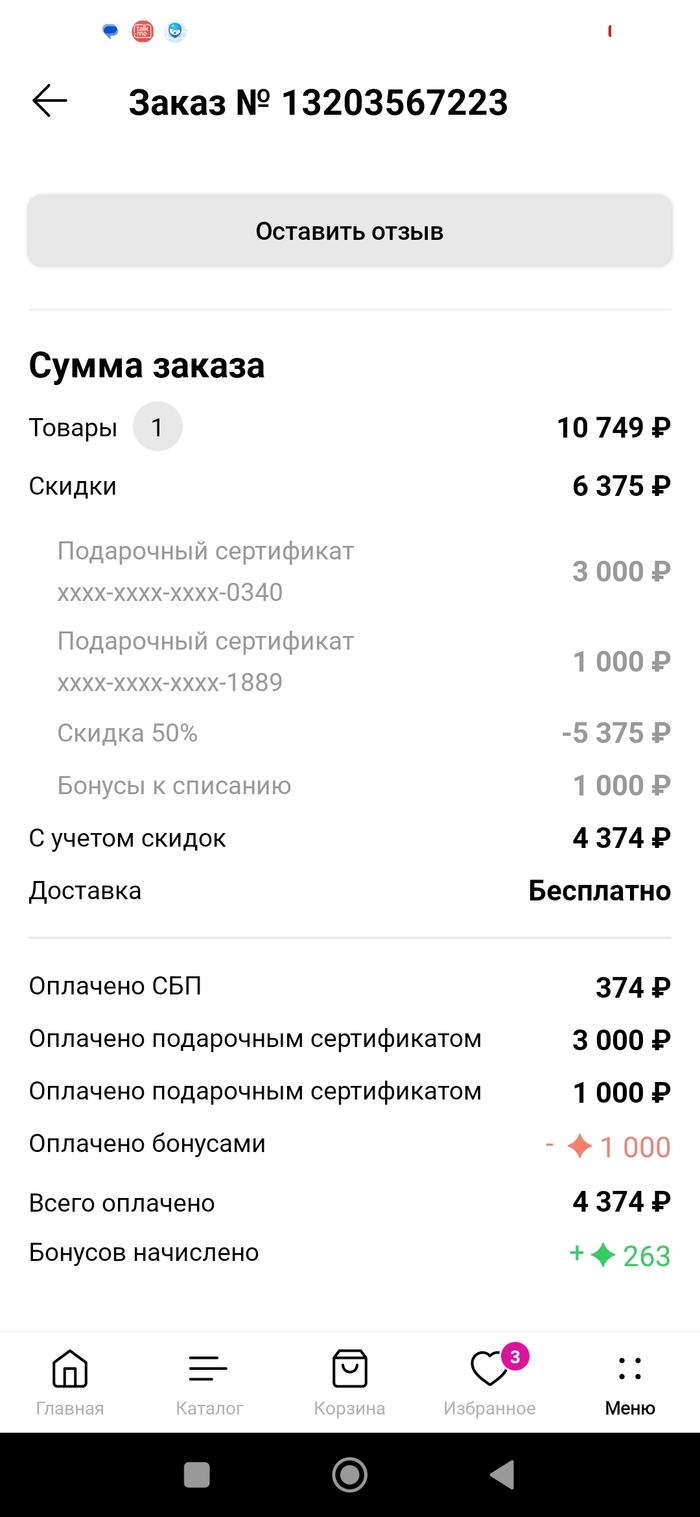Open Избранное heart icon
Image resolution: width=700 pixels, height=1517 pixels.
coord(488,1371)
